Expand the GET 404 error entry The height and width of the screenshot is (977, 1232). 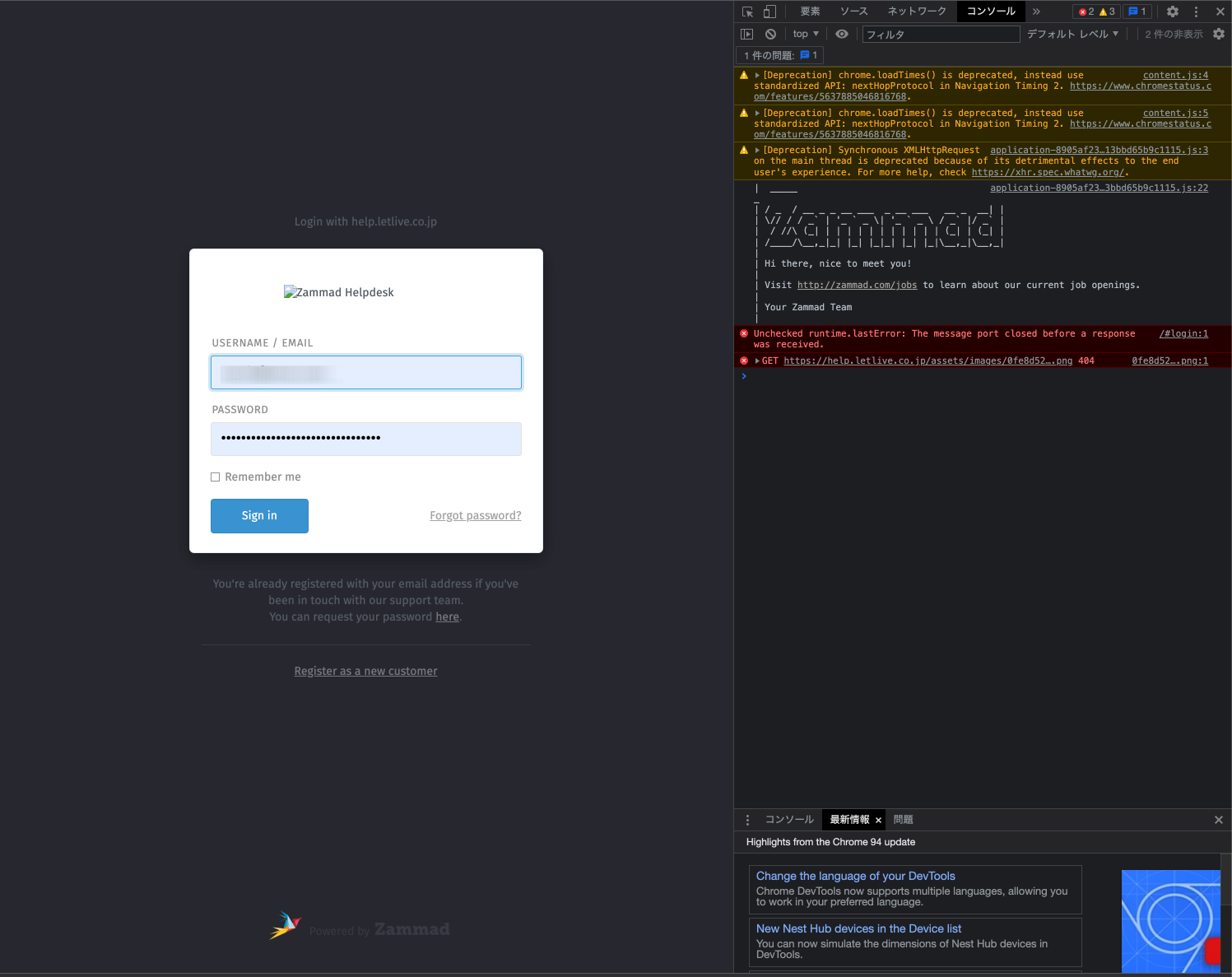coord(756,361)
